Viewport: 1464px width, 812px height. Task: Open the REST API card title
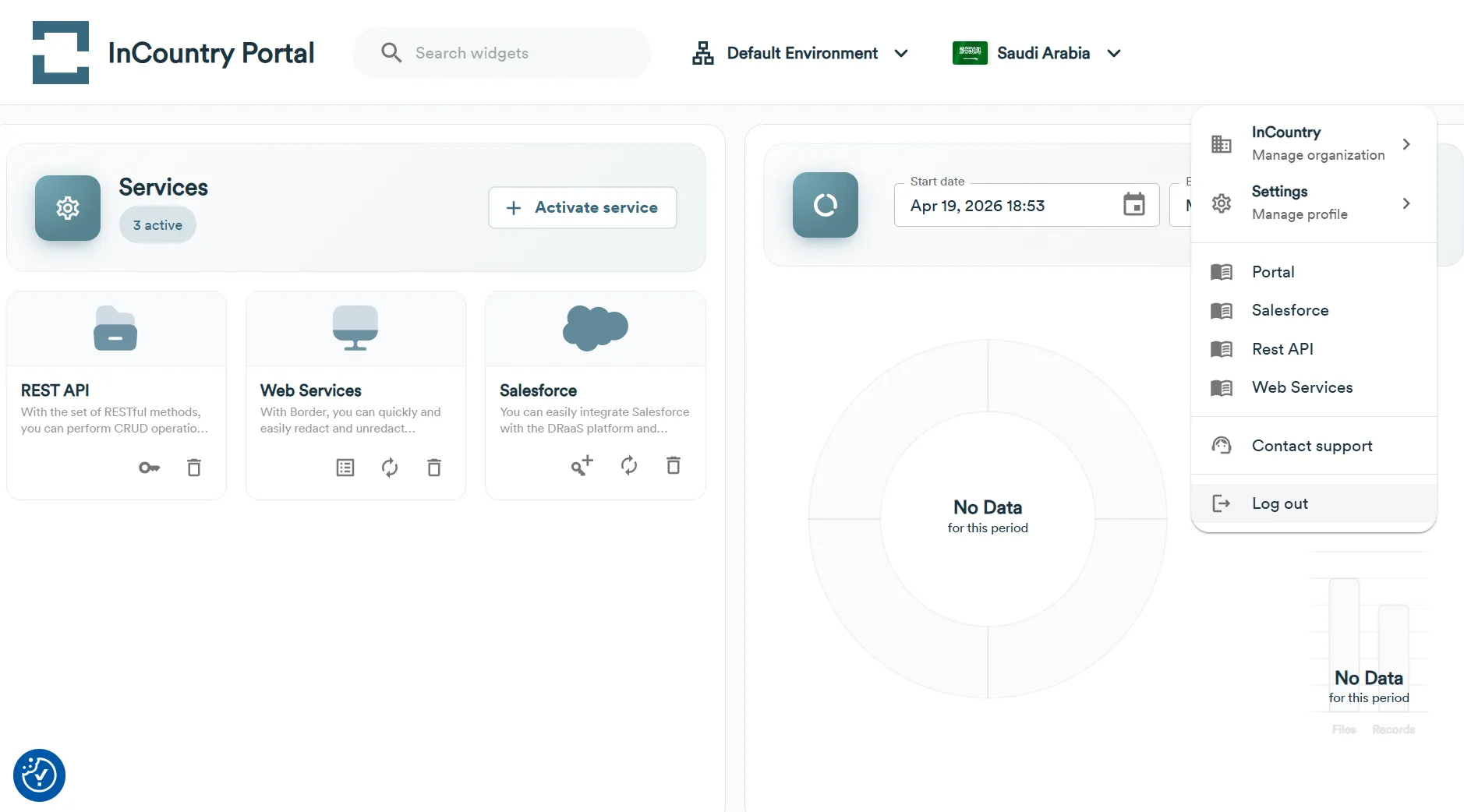point(55,390)
